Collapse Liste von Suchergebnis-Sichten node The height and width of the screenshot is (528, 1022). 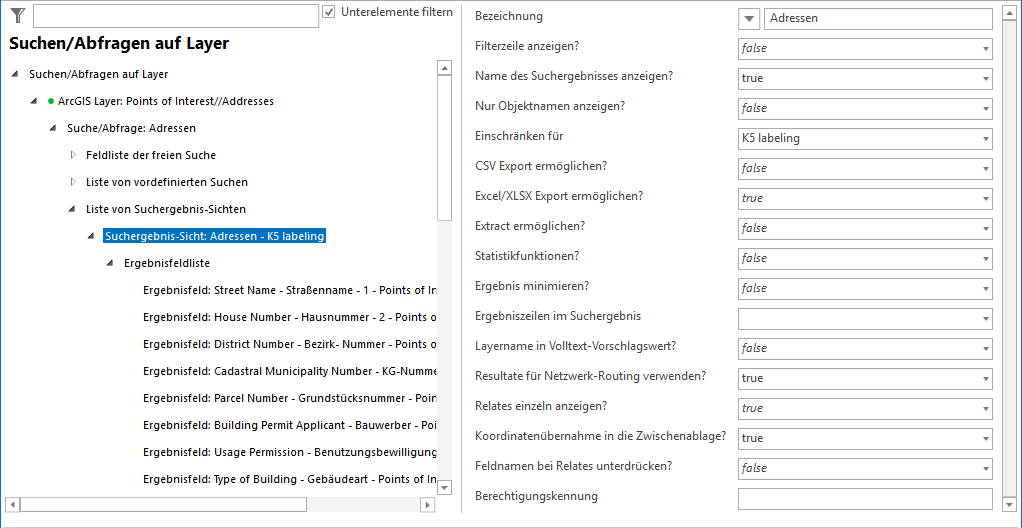pos(73,209)
